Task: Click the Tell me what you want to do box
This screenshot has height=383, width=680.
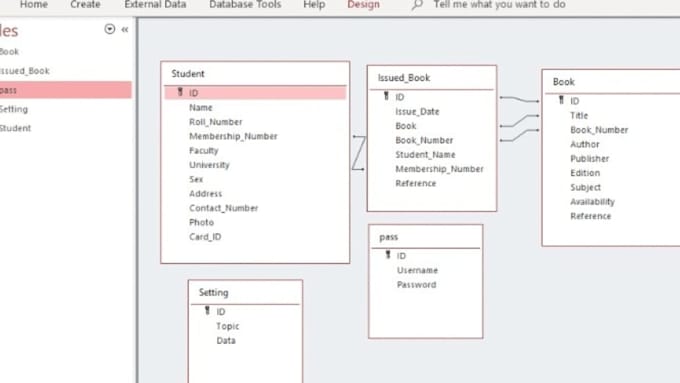Action: [499, 5]
